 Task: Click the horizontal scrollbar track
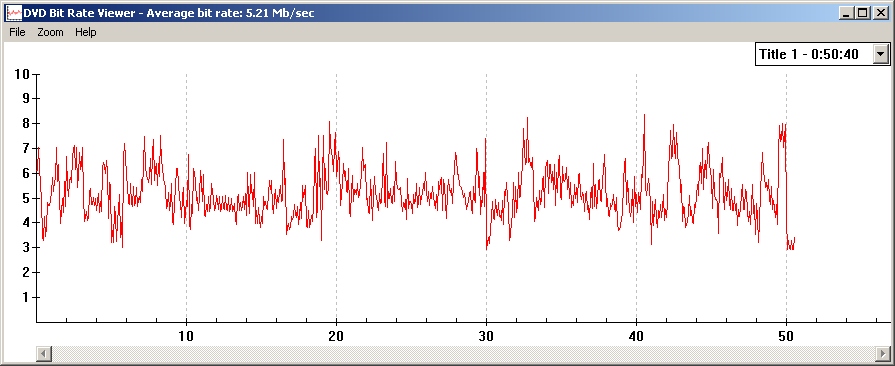click(463, 353)
